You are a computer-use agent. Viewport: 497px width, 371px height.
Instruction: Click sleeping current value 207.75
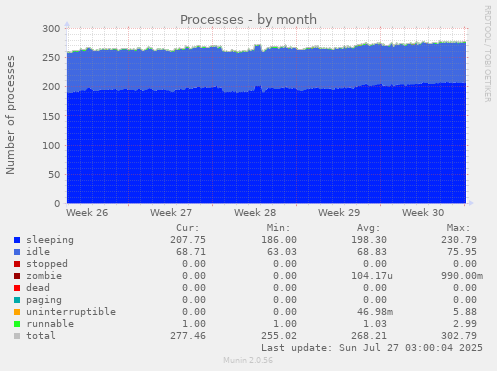point(188,240)
